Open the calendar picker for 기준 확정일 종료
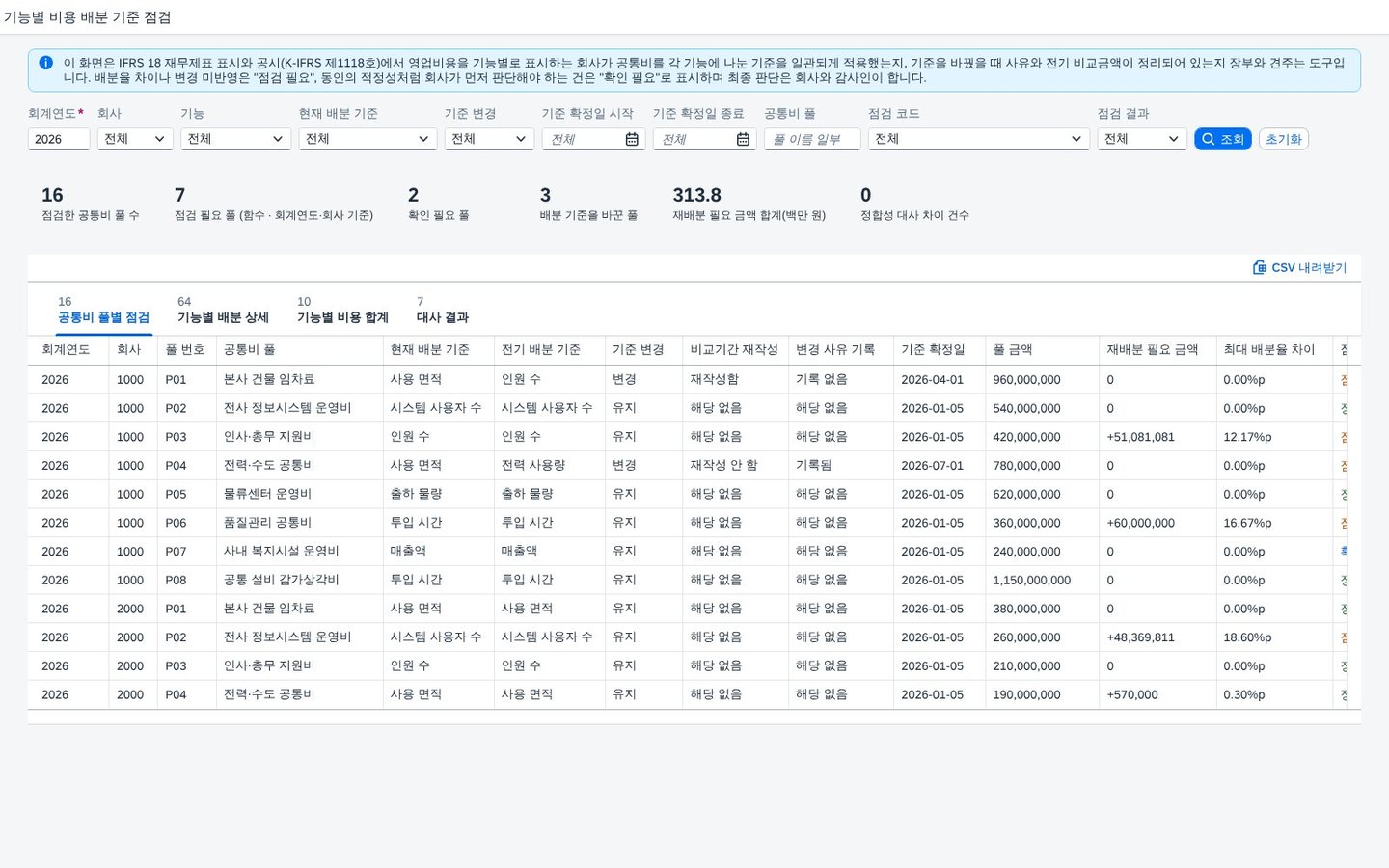This screenshot has height=868, width=1389. coord(743,139)
